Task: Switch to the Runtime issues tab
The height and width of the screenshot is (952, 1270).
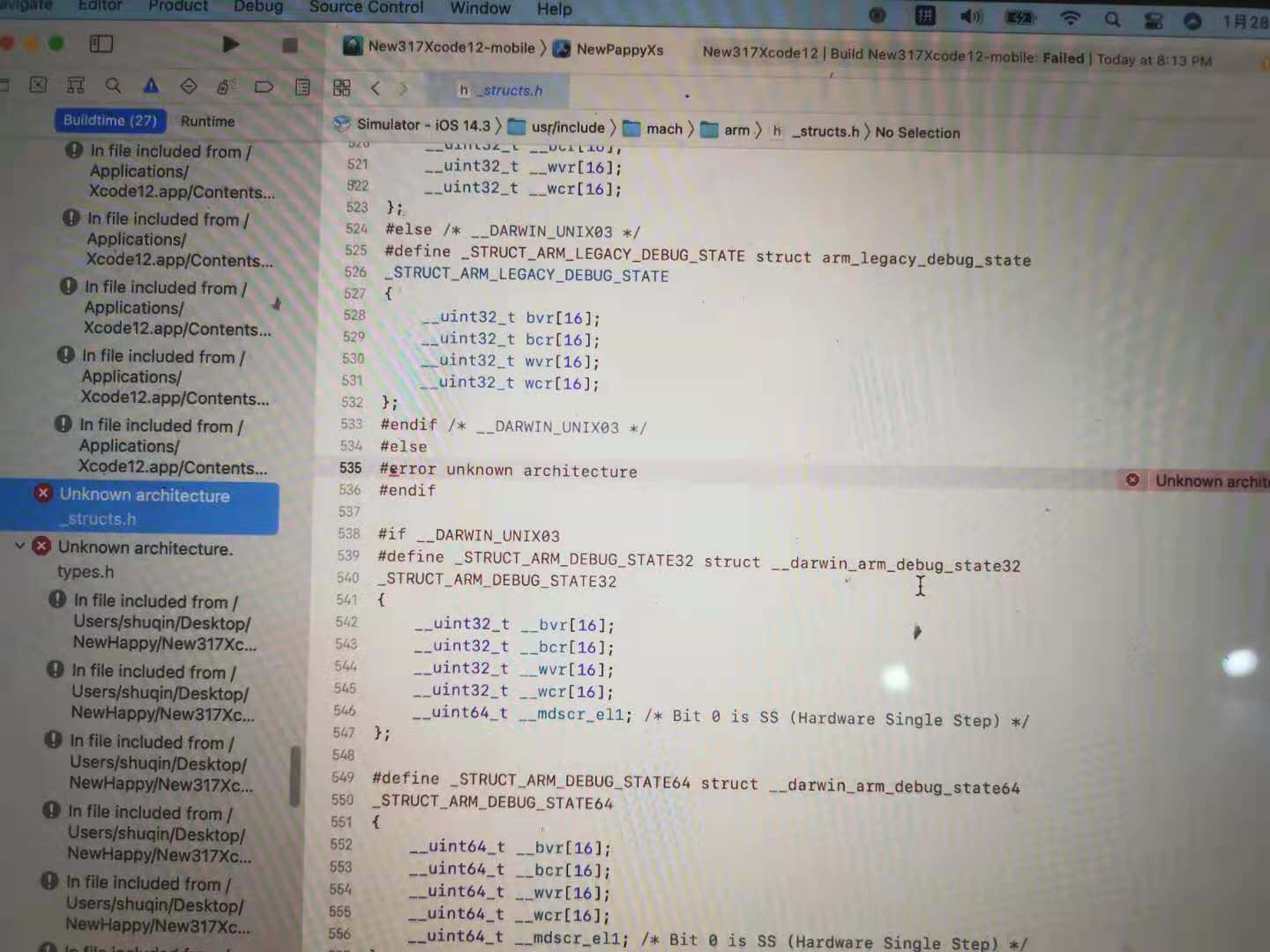Action: pyautogui.click(x=208, y=121)
